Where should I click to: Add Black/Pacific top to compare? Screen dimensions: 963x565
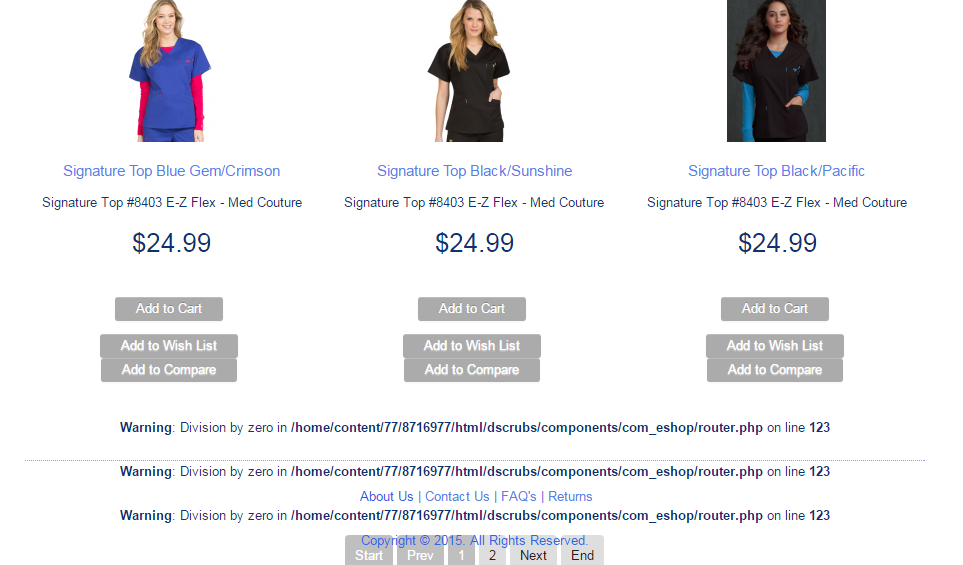pos(775,370)
